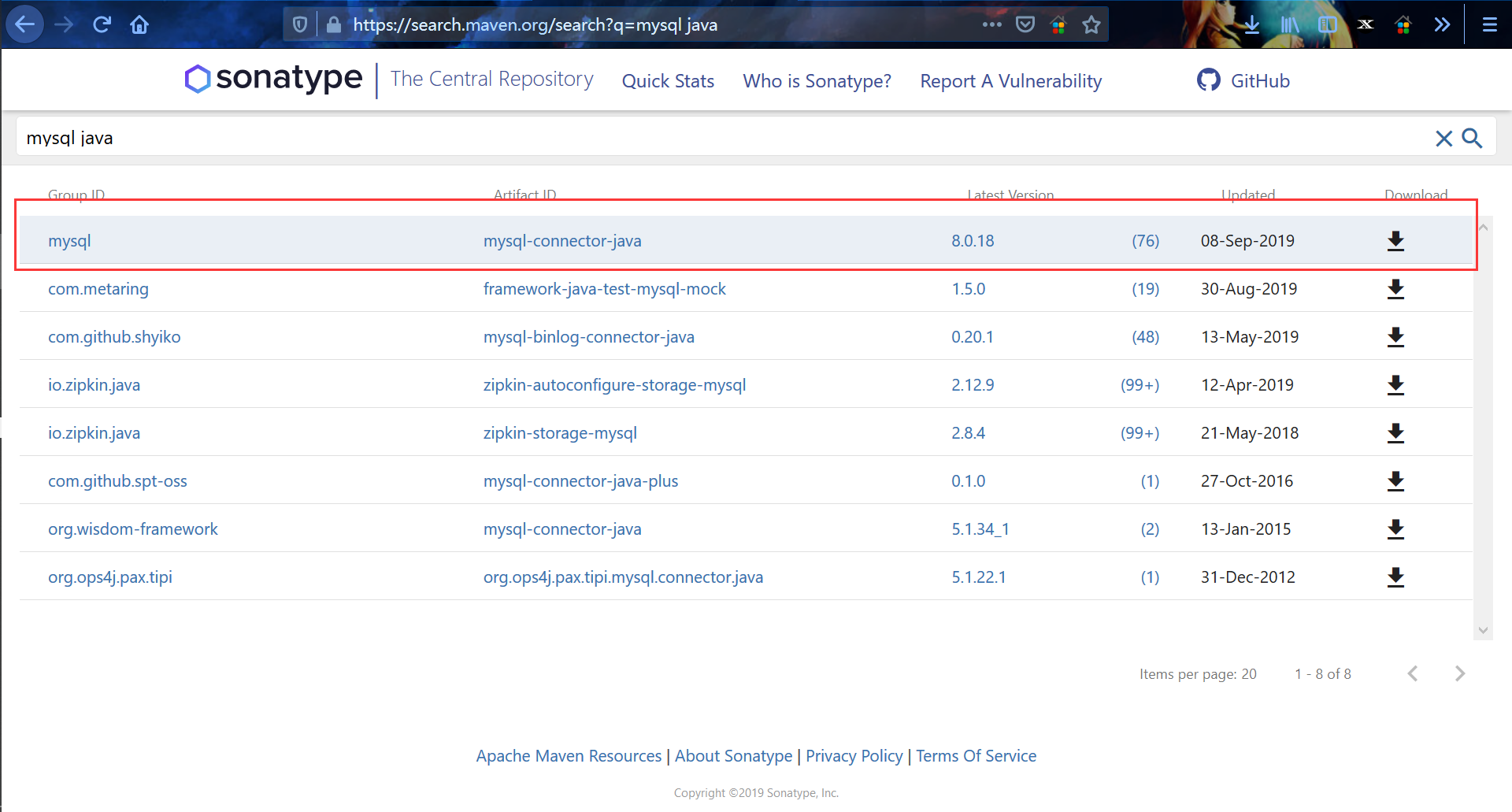Download zipkin-autoconfigure-storage-mysql artifact
This screenshot has width=1512, height=812.
[x=1395, y=385]
